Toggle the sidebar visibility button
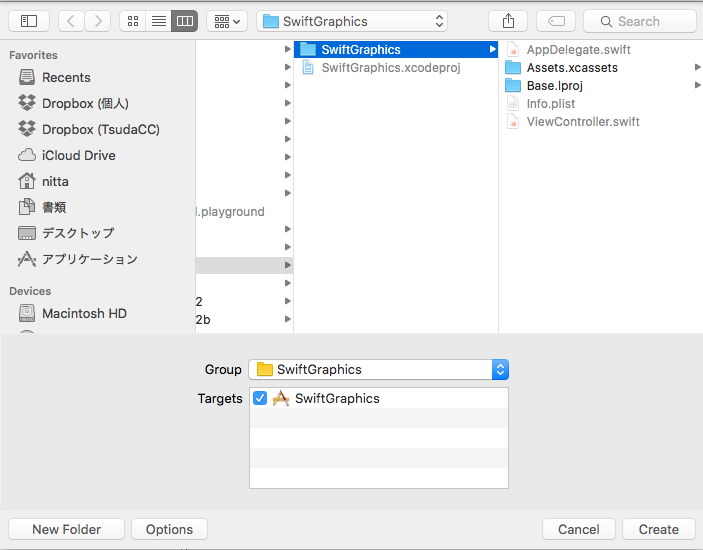Image resolution: width=703 pixels, height=550 pixels. pos(29,21)
